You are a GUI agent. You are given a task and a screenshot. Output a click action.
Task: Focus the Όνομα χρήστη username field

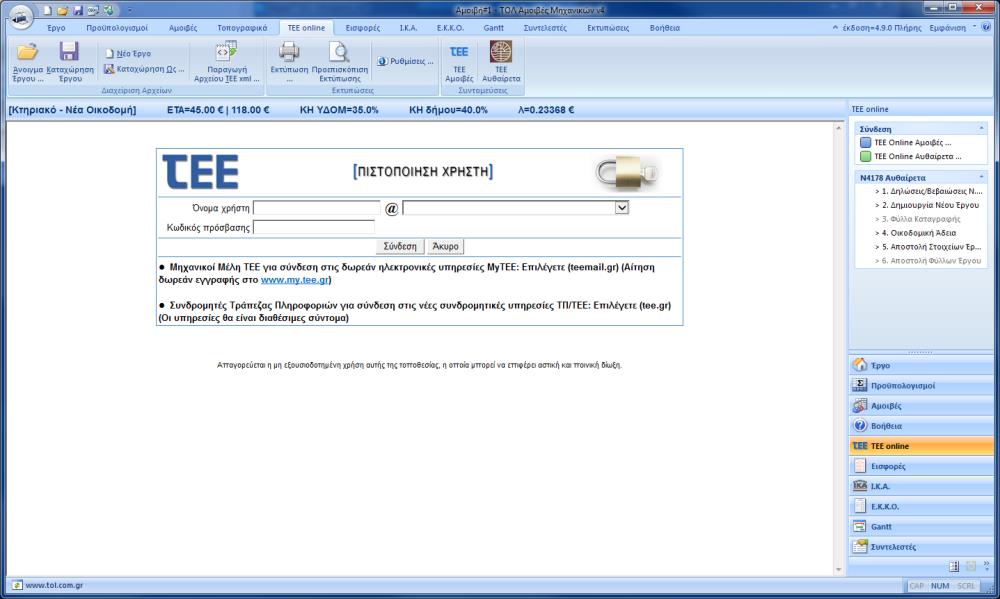click(x=316, y=208)
